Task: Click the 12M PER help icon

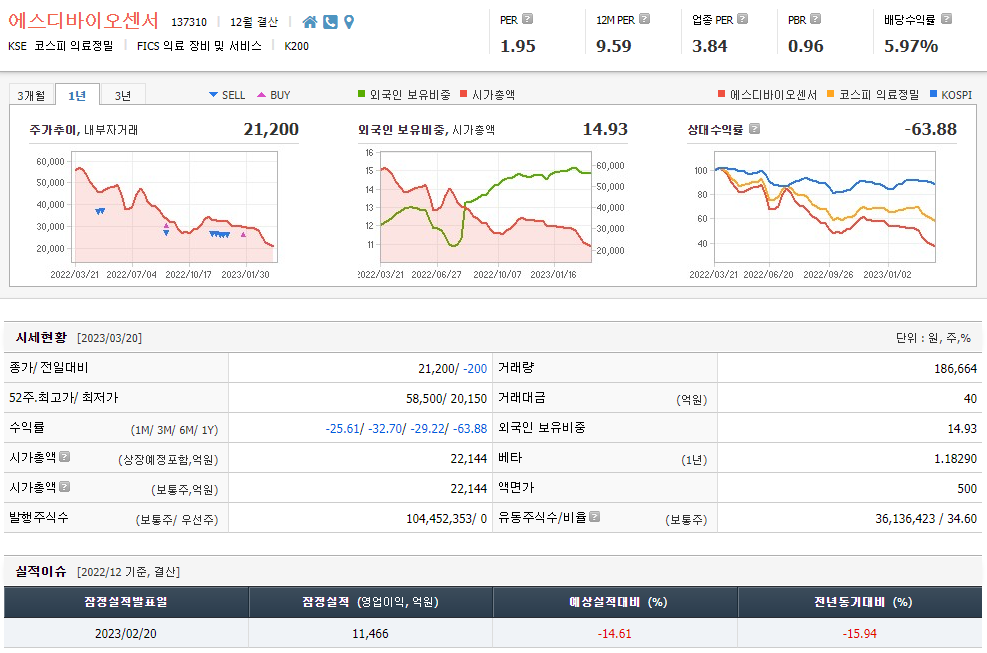Action: click(x=643, y=18)
